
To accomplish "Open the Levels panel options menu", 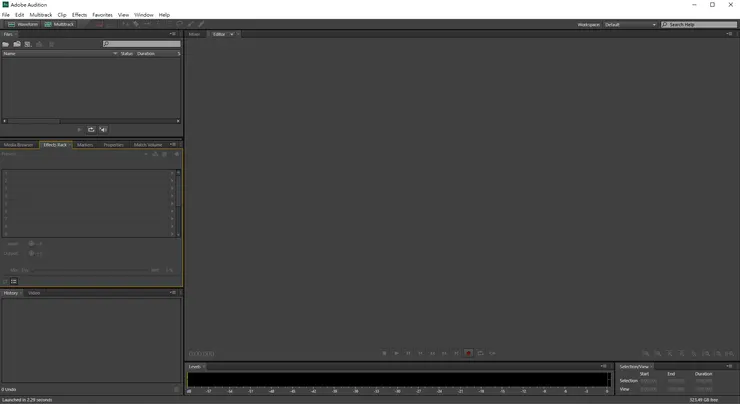I will pos(604,366).
